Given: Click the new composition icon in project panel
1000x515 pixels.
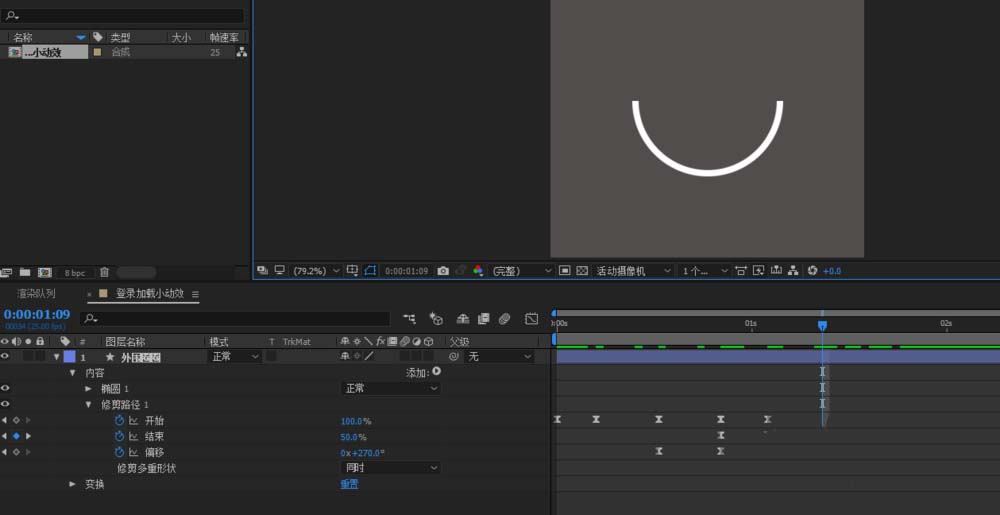Looking at the screenshot, I should click(44, 272).
